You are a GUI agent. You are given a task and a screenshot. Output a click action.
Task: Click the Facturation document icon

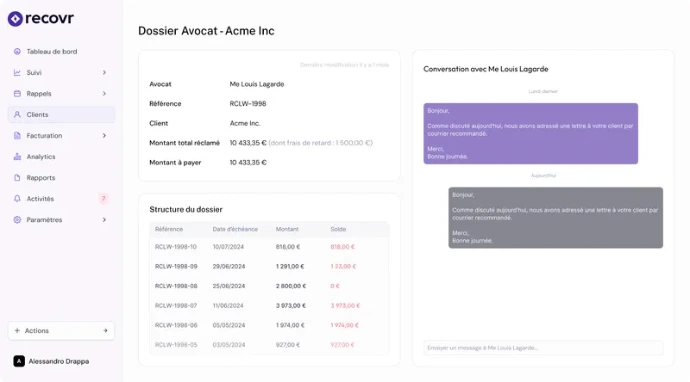tap(17, 136)
